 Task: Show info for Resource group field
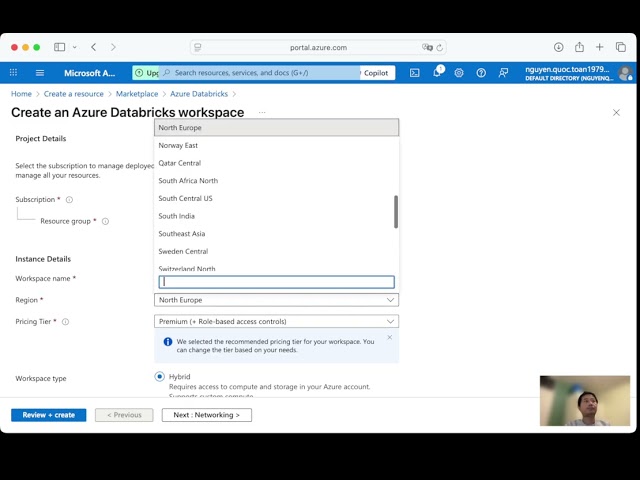click(105, 221)
